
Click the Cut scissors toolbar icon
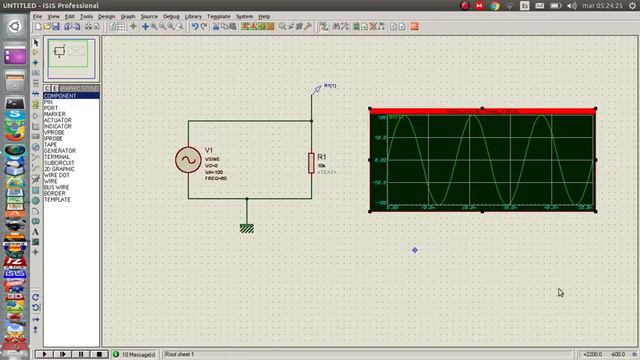(216, 27)
